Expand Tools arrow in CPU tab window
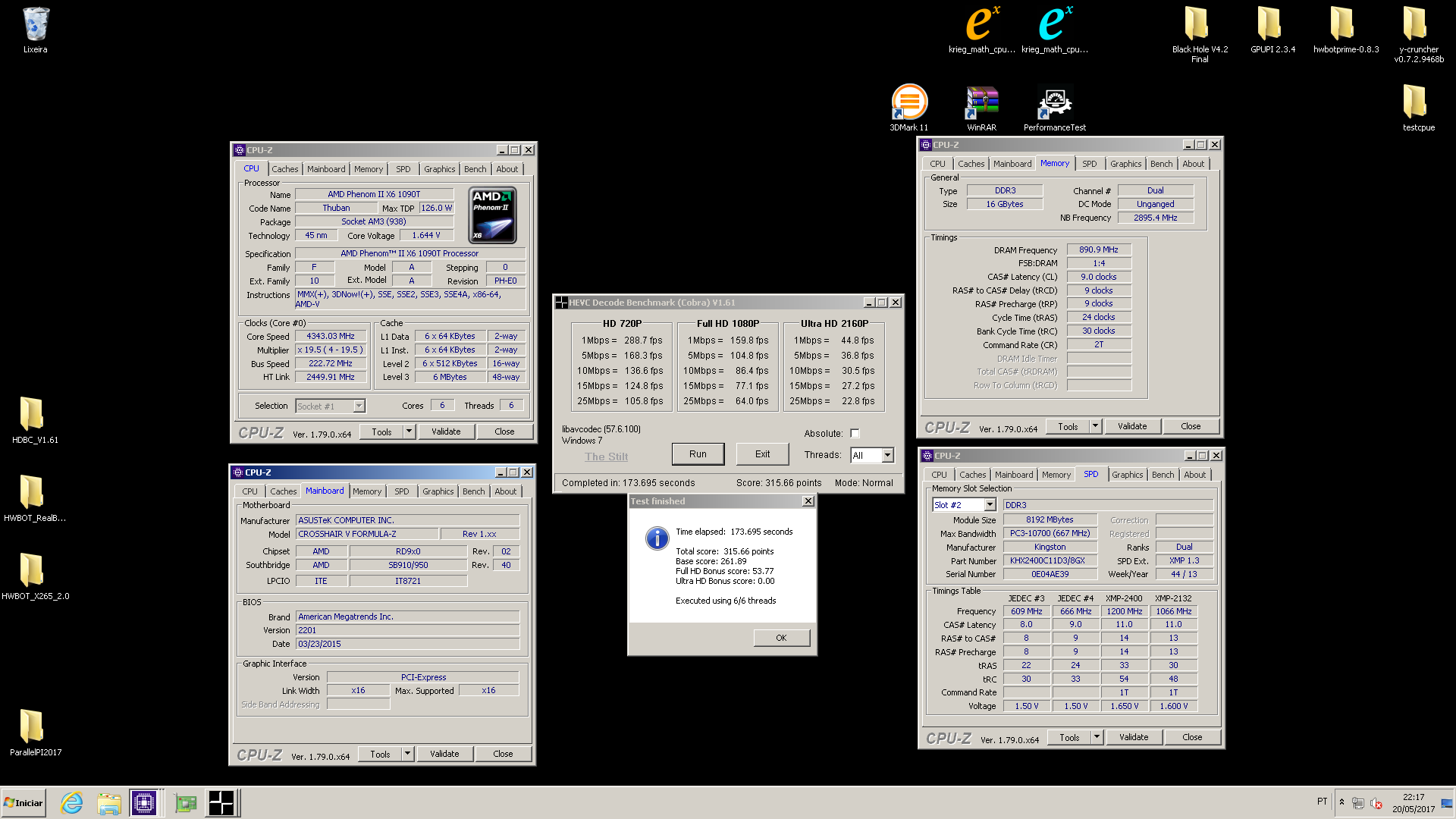The width and height of the screenshot is (1456, 819). coord(409,431)
